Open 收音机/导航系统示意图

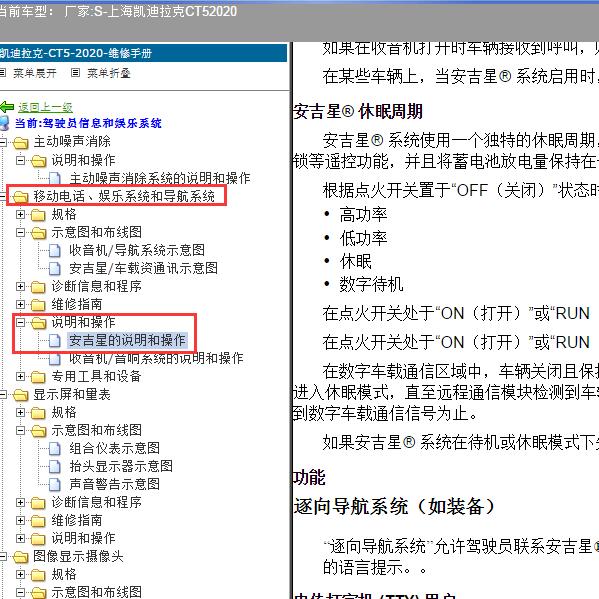tap(137, 250)
